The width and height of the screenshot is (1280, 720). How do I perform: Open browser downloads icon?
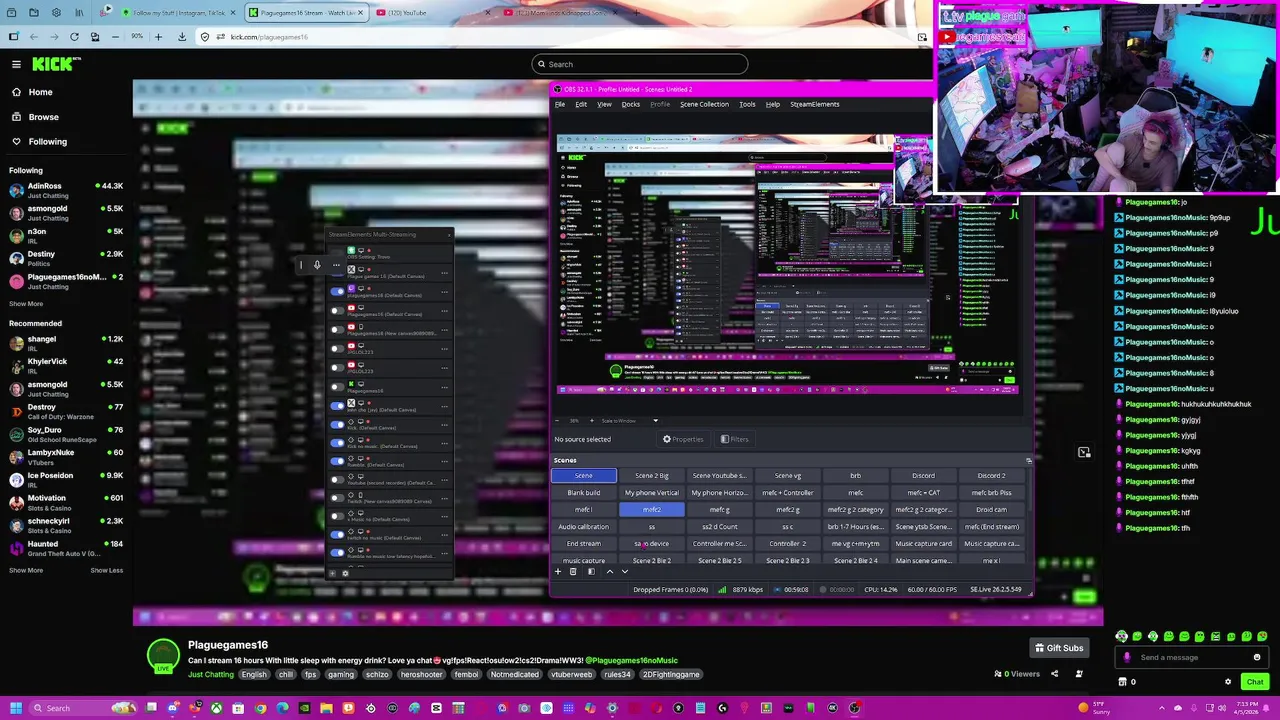pos(181,37)
